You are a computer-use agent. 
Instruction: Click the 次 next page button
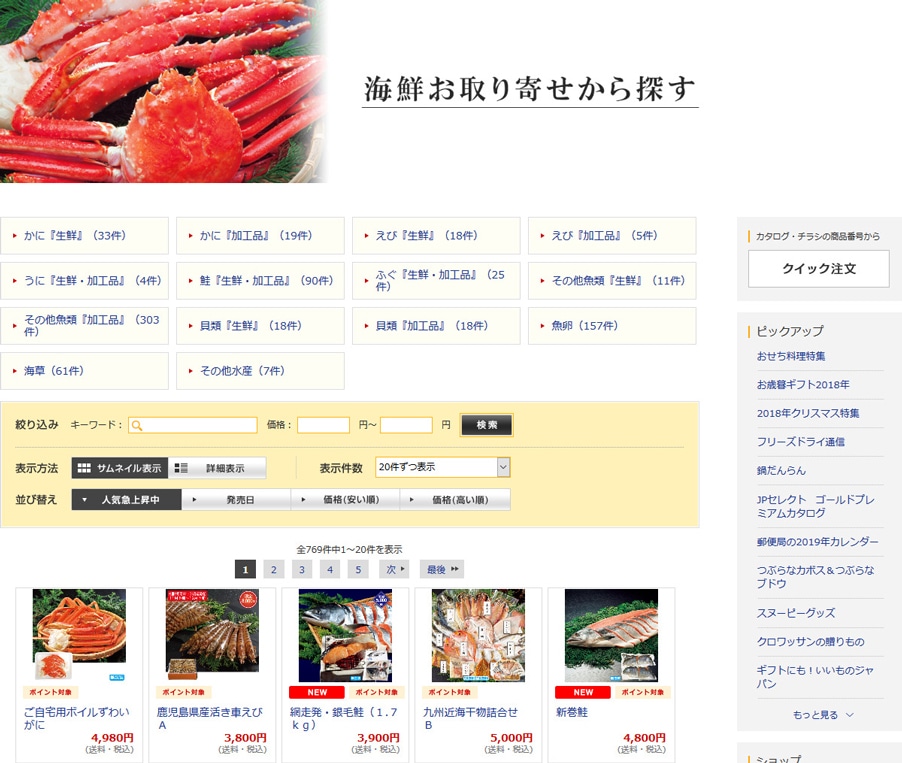coord(395,569)
